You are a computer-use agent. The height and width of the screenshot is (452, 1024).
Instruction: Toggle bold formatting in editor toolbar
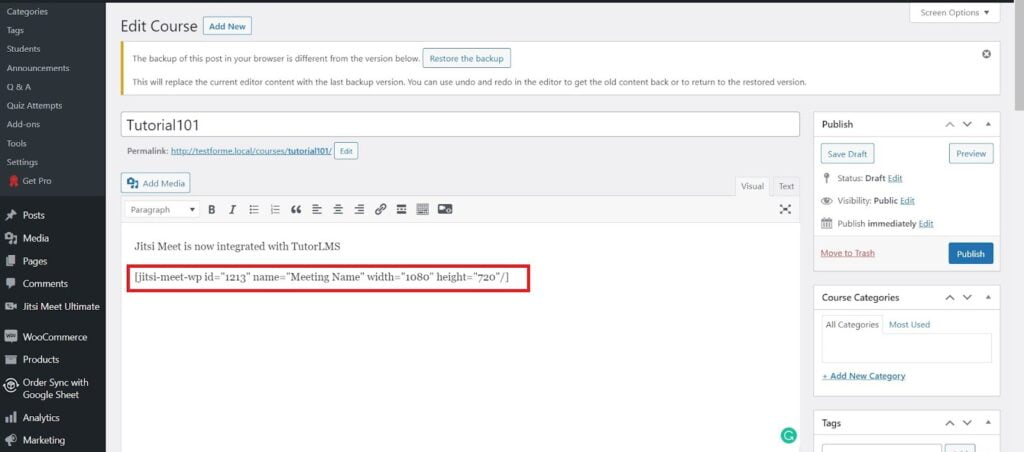point(211,210)
